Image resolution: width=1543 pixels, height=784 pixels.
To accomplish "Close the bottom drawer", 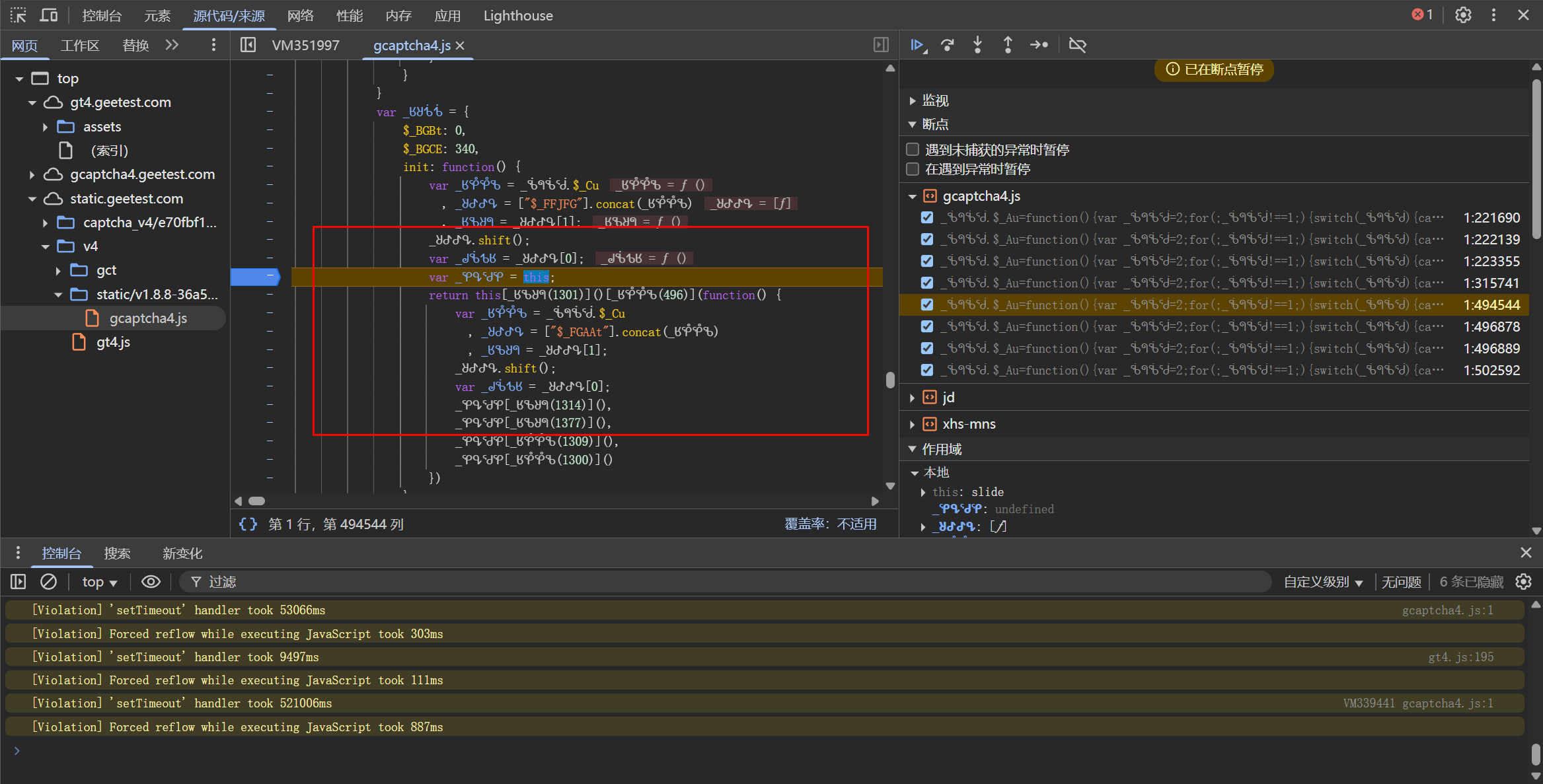I will click(1525, 553).
